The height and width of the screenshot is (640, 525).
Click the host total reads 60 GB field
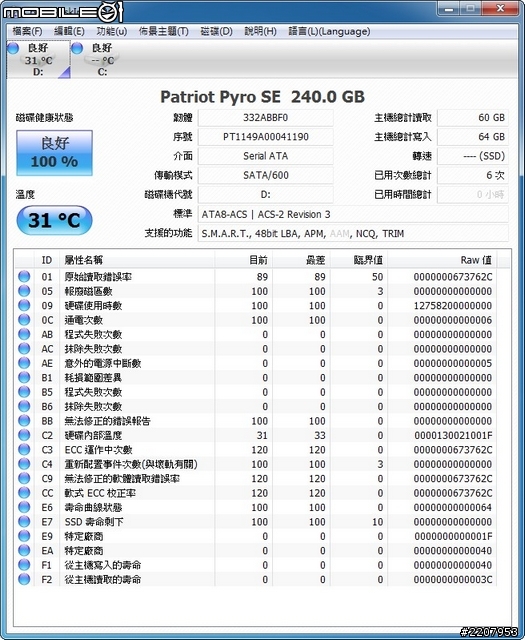473,118
